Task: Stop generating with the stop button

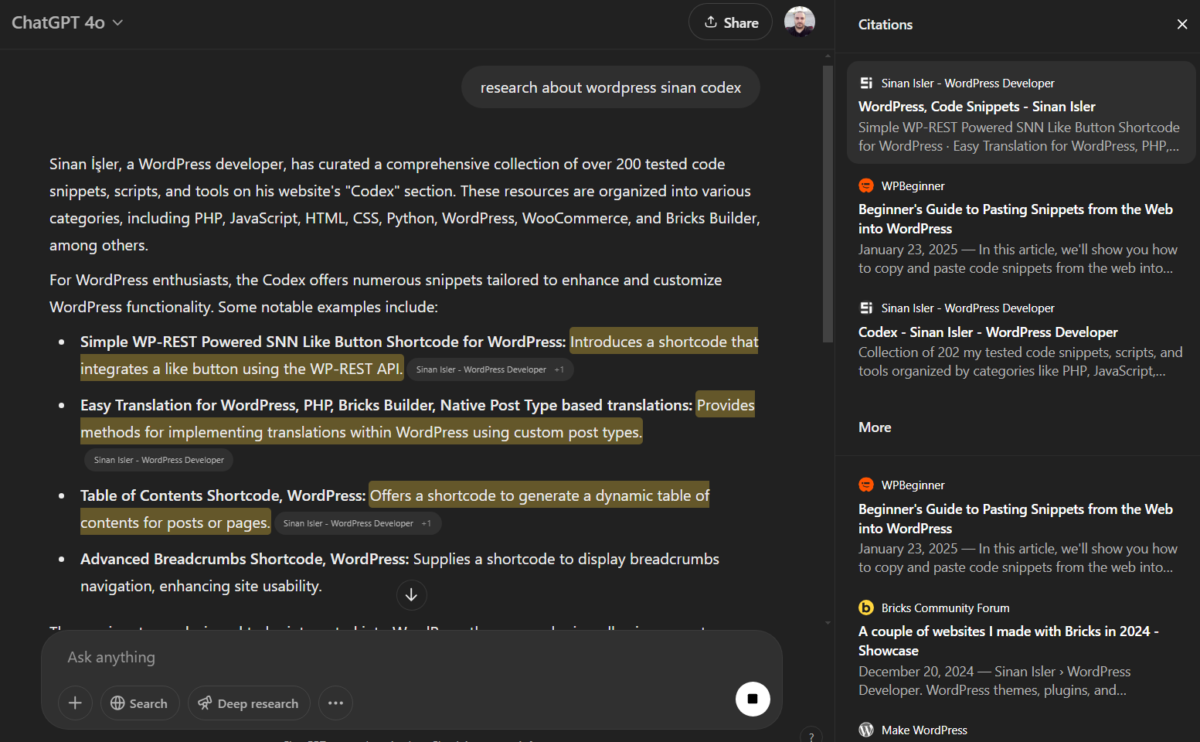Action: (x=753, y=699)
